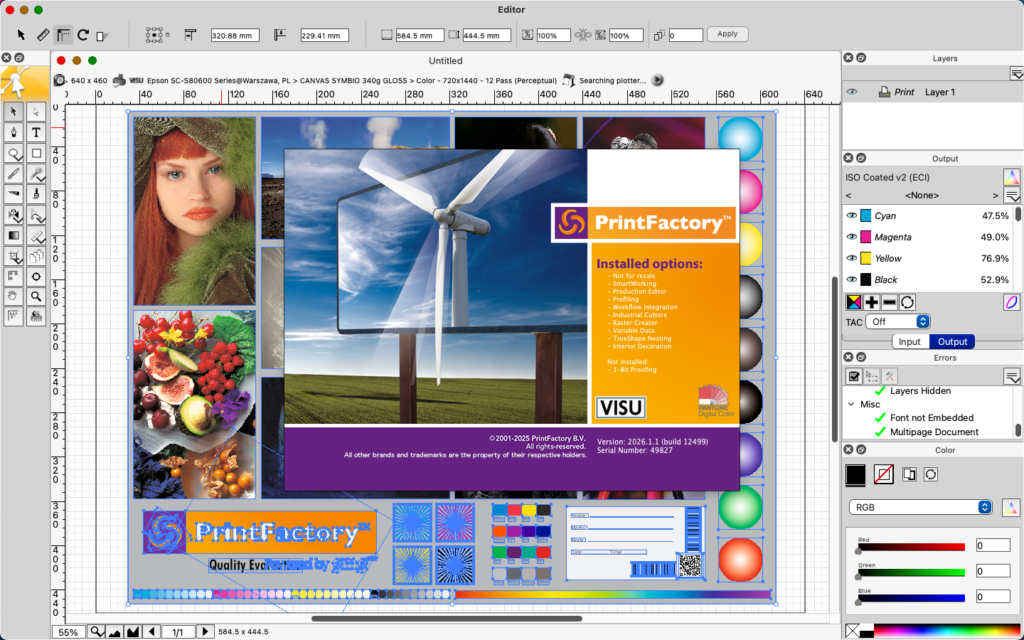Select the white arrow direct selection tool
Image resolution: width=1024 pixels, height=640 pixels.
pos(36,112)
